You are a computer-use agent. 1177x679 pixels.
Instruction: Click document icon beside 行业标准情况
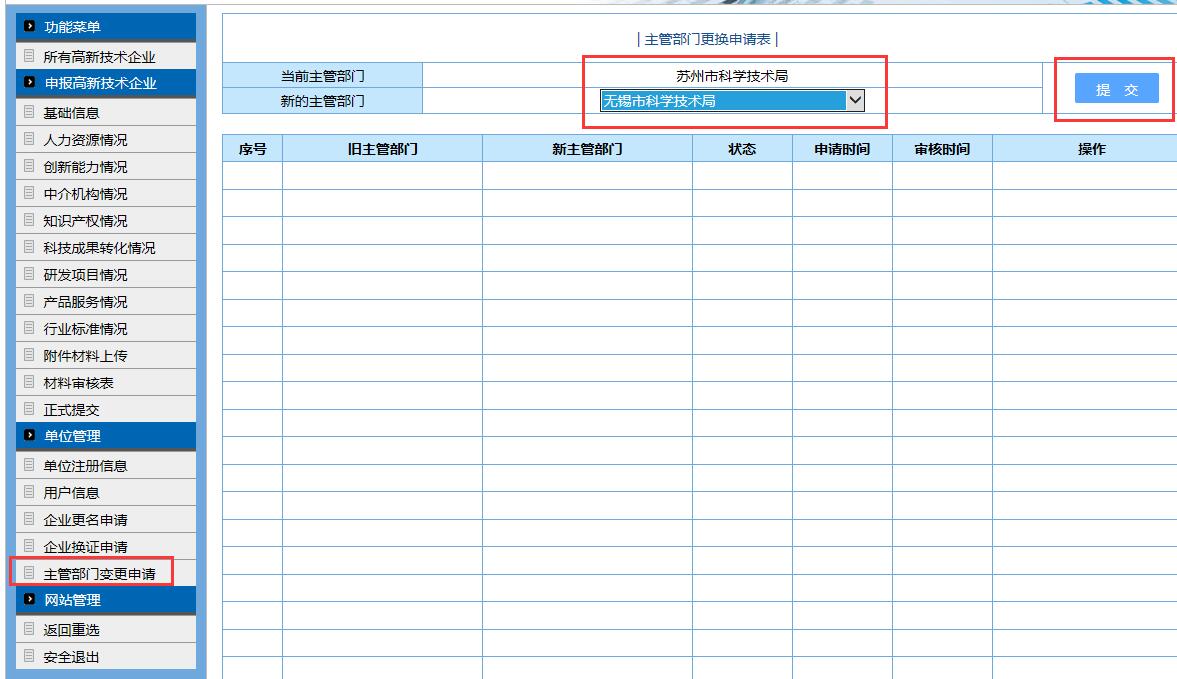[29, 328]
